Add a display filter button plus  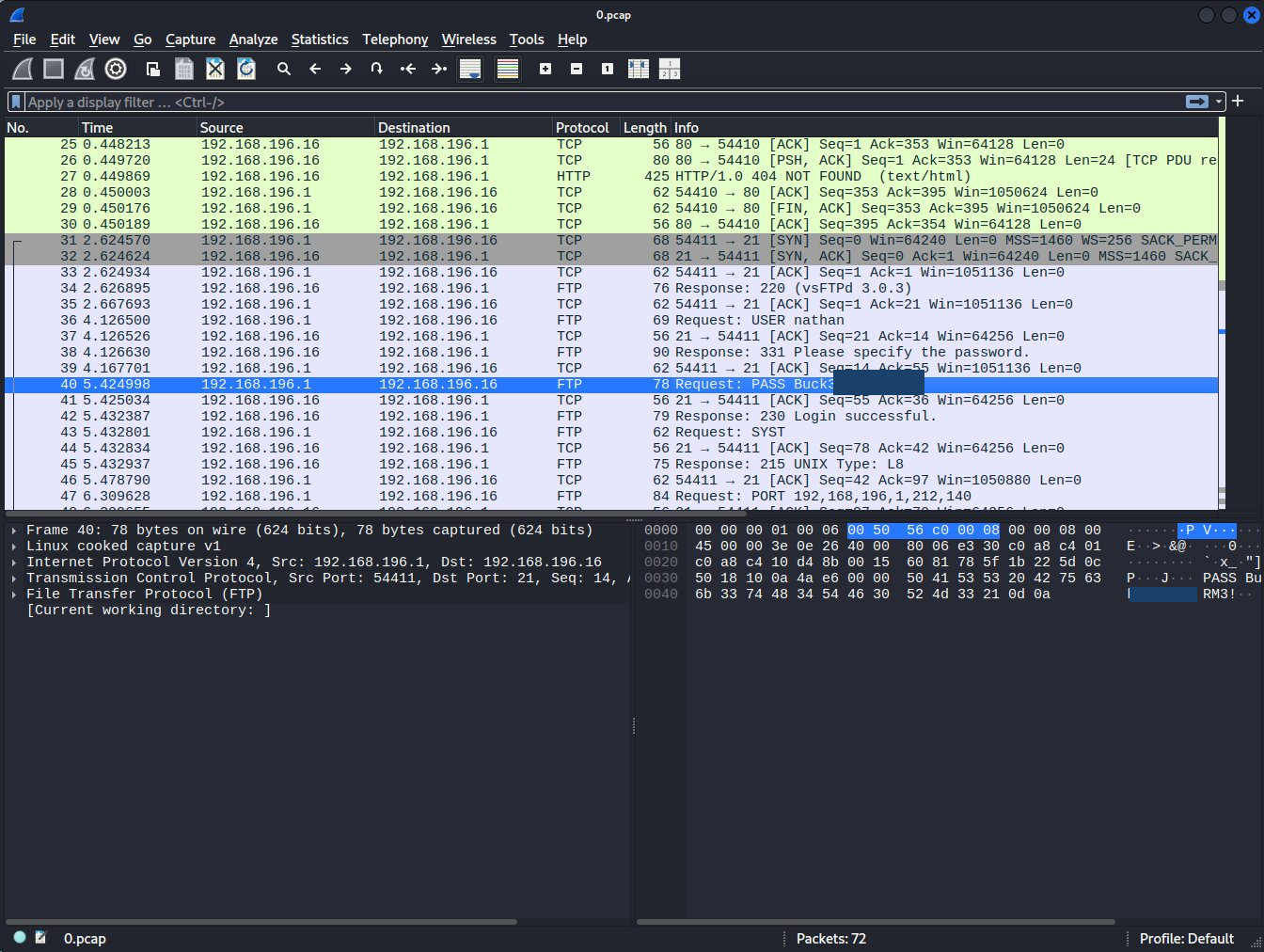(x=1238, y=101)
